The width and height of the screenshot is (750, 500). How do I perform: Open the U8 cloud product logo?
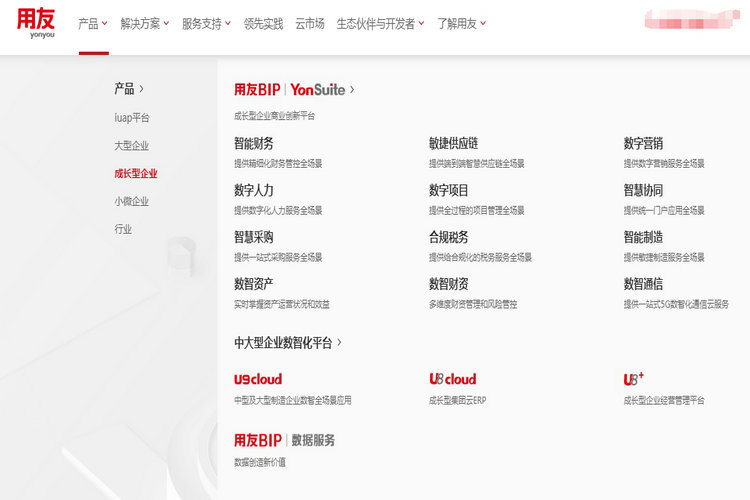pyautogui.click(x=452, y=379)
